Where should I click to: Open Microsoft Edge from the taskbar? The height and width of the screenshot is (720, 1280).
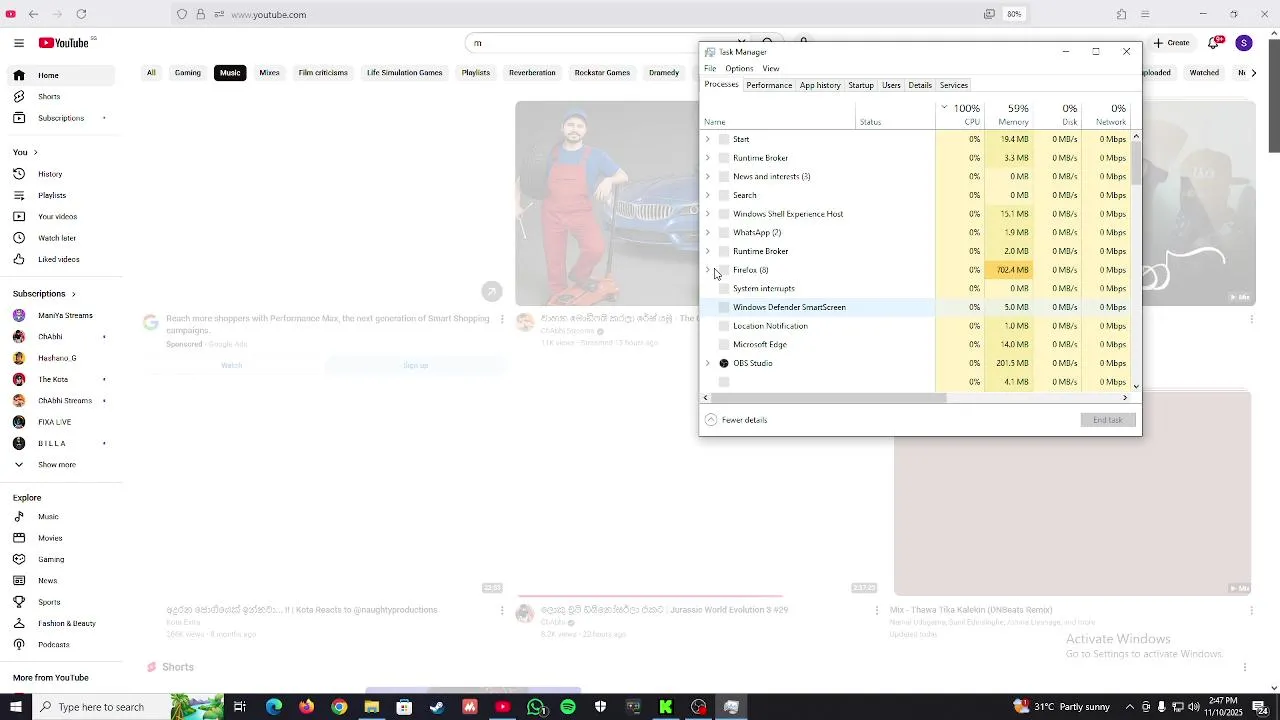click(x=274, y=707)
